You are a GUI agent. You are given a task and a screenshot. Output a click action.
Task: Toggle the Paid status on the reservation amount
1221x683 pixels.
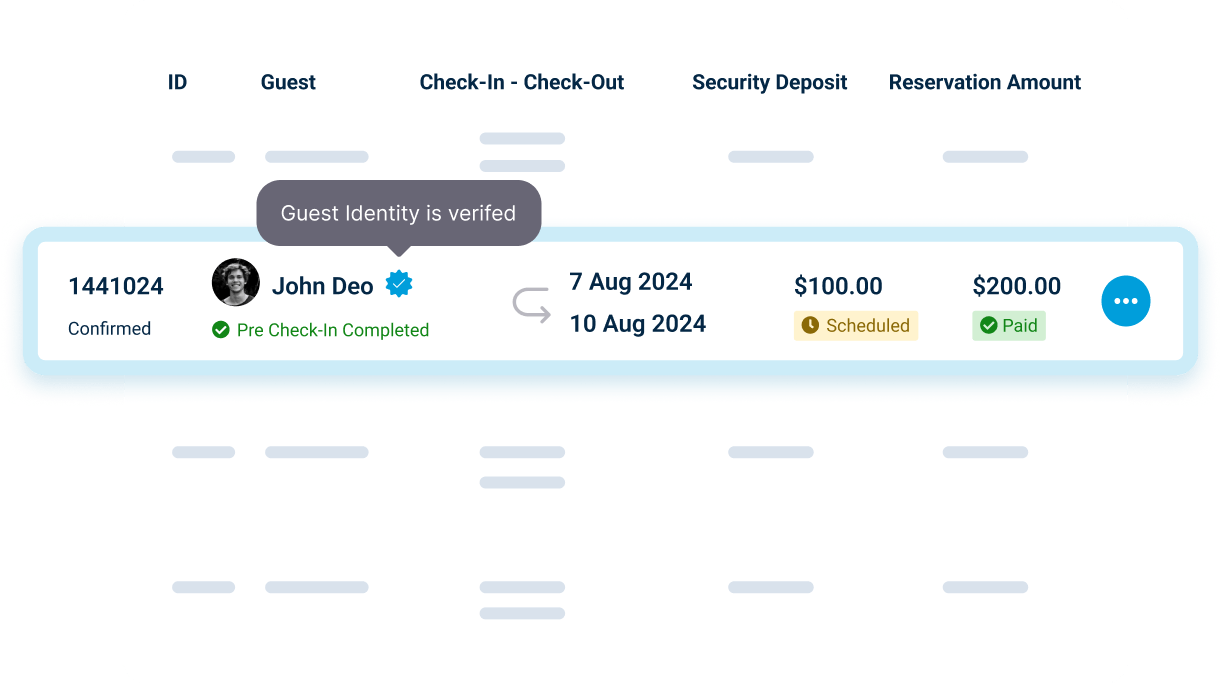point(1009,325)
